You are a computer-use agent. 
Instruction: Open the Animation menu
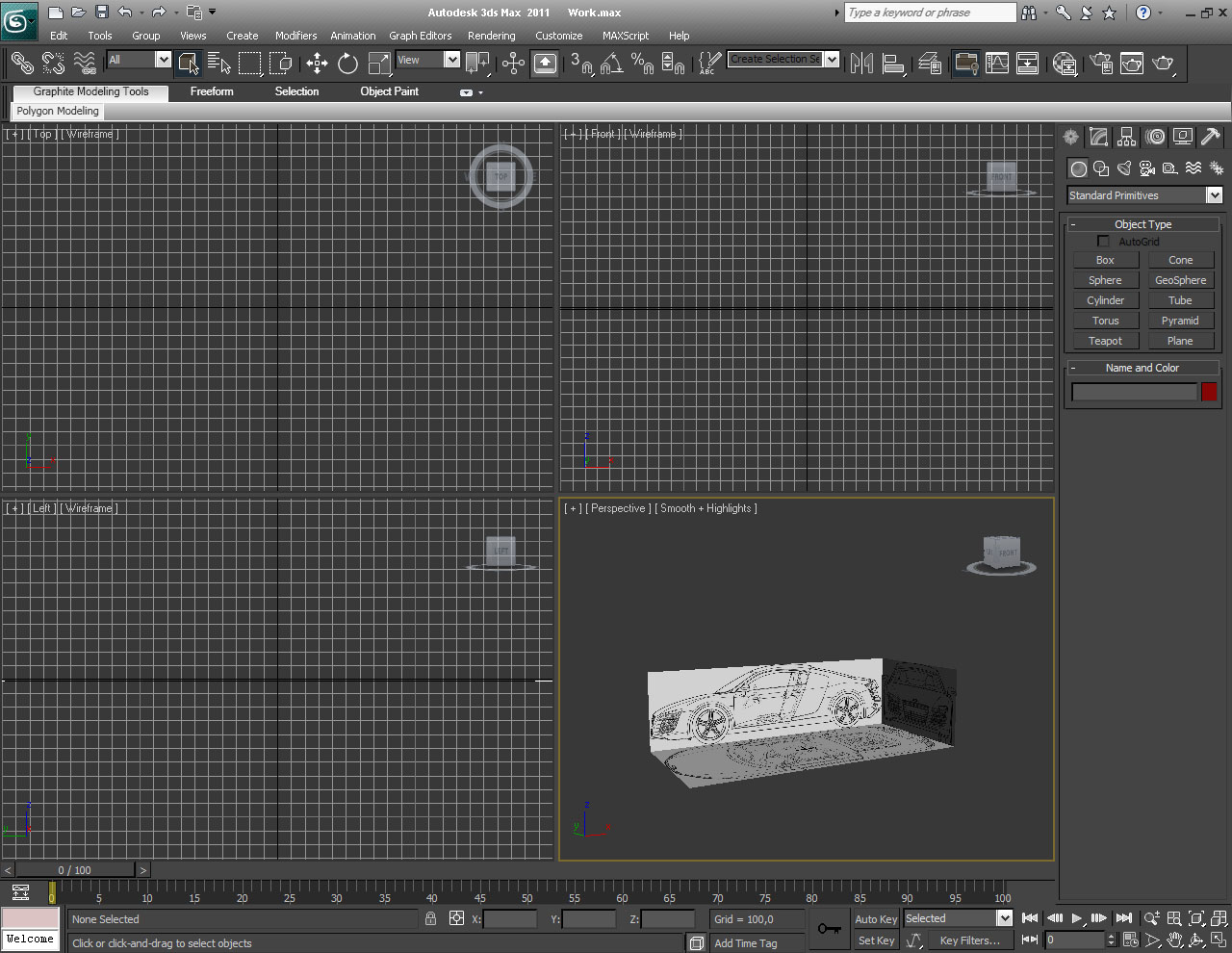pos(353,36)
